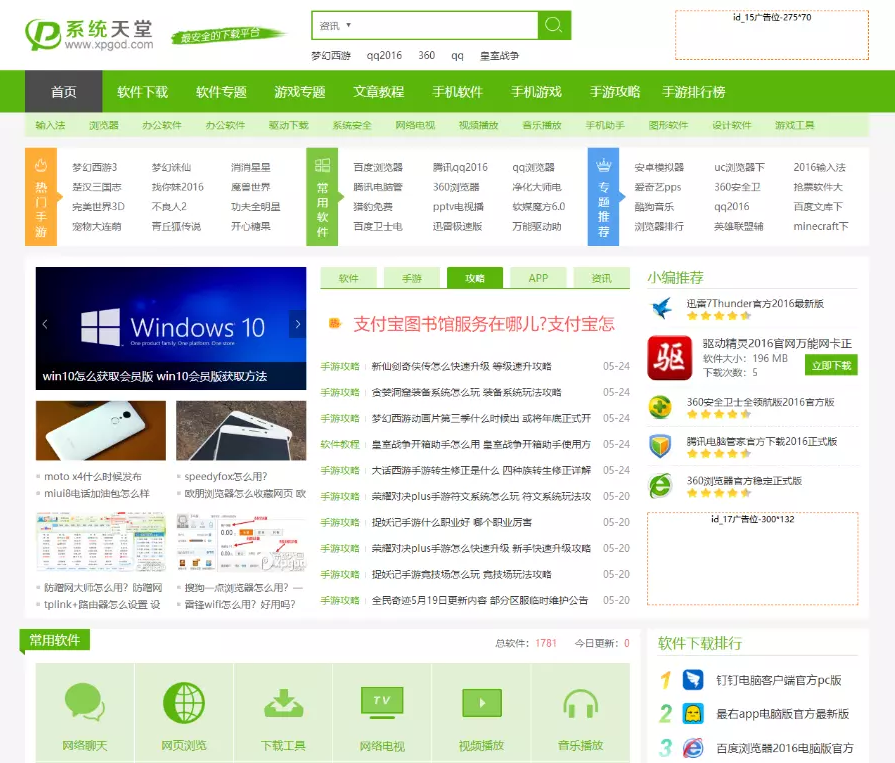This screenshot has height=763, width=895.
Task: Open the moto x4 phone thumbnail
Action: (101, 430)
